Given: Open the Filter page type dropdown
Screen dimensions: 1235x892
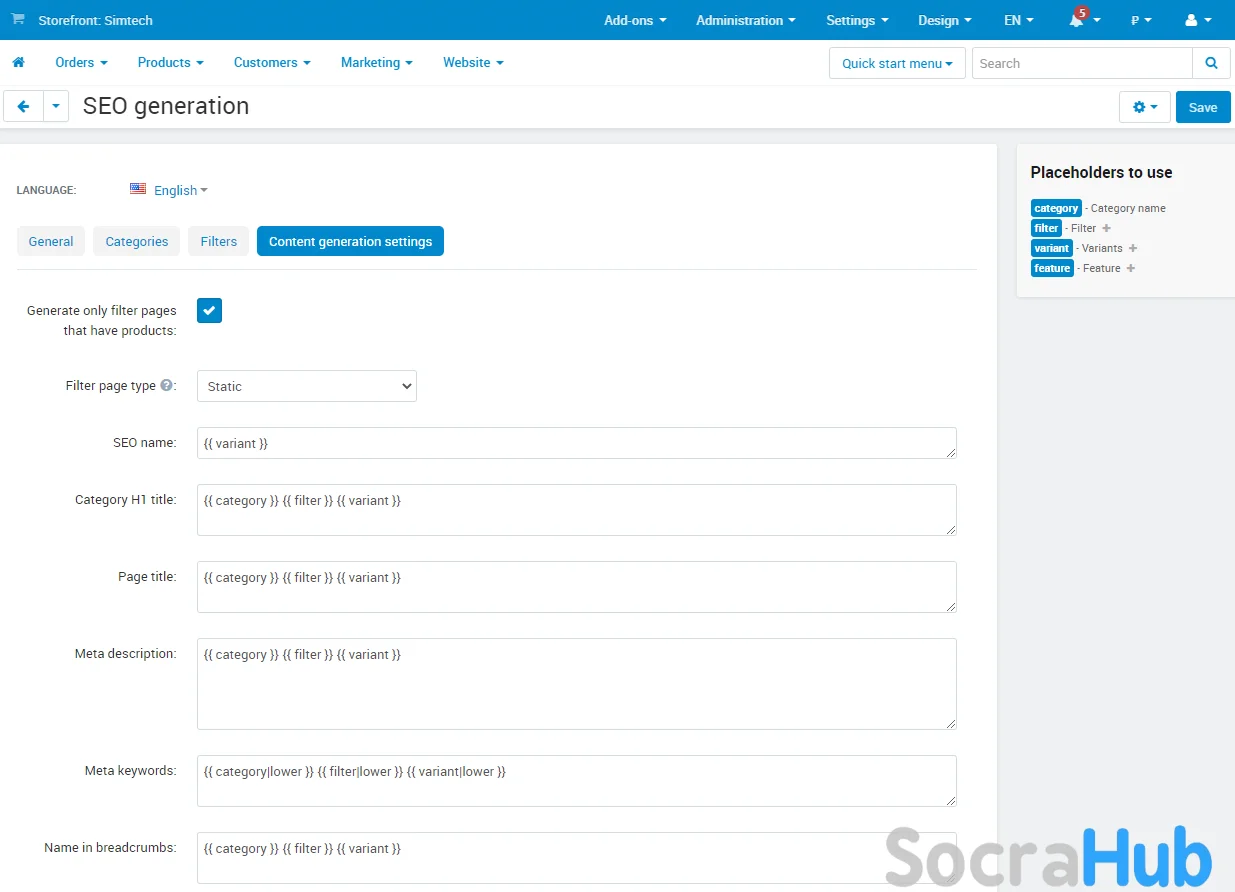Looking at the screenshot, I should 306,386.
